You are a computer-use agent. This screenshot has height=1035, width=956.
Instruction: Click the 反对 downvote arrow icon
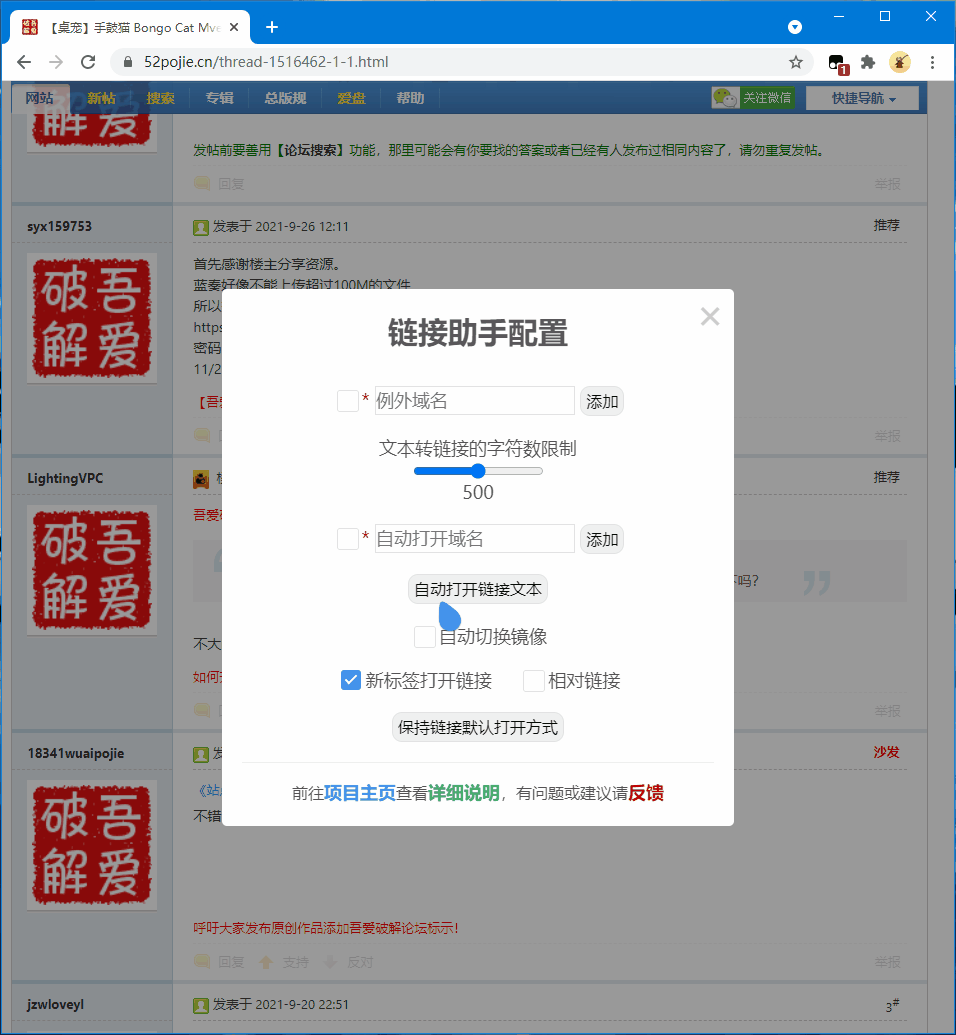(x=330, y=961)
